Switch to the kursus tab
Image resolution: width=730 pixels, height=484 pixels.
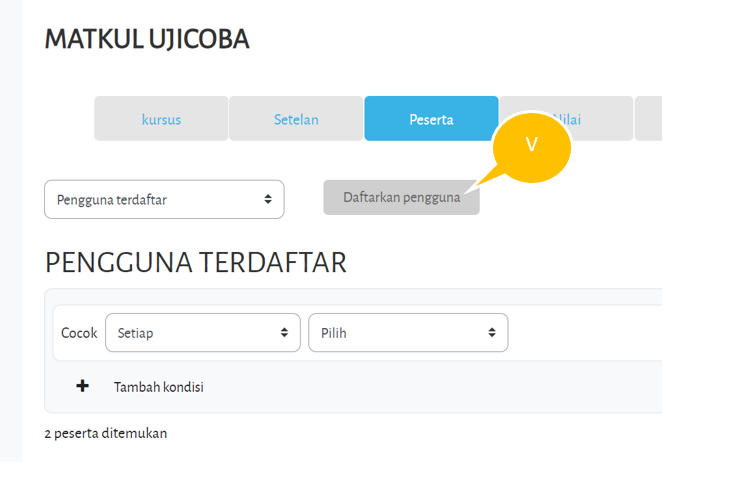tap(161, 119)
